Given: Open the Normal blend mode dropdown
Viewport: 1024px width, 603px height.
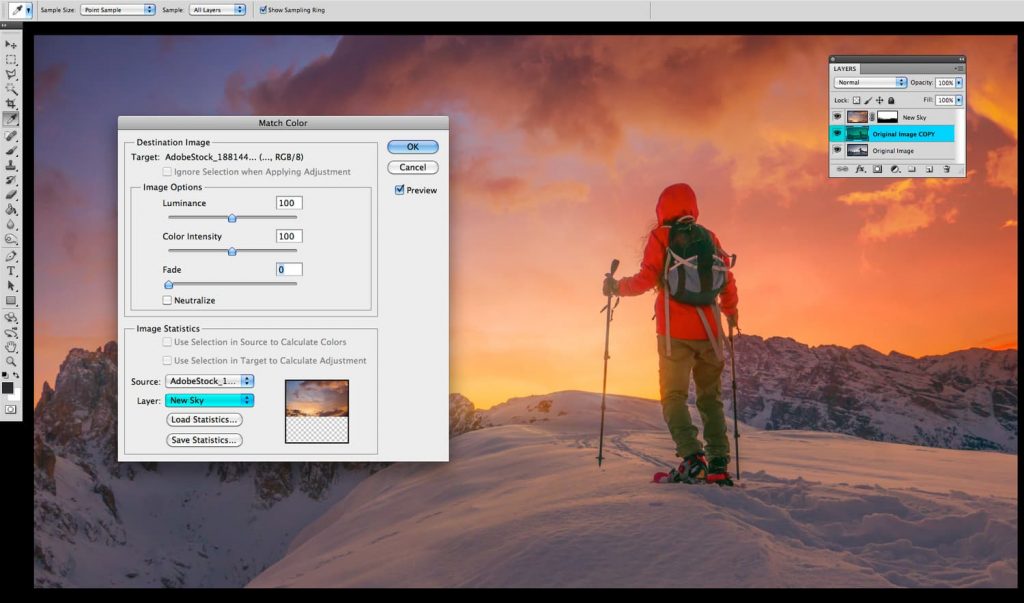Looking at the screenshot, I should pyautogui.click(x=871, y=82).
